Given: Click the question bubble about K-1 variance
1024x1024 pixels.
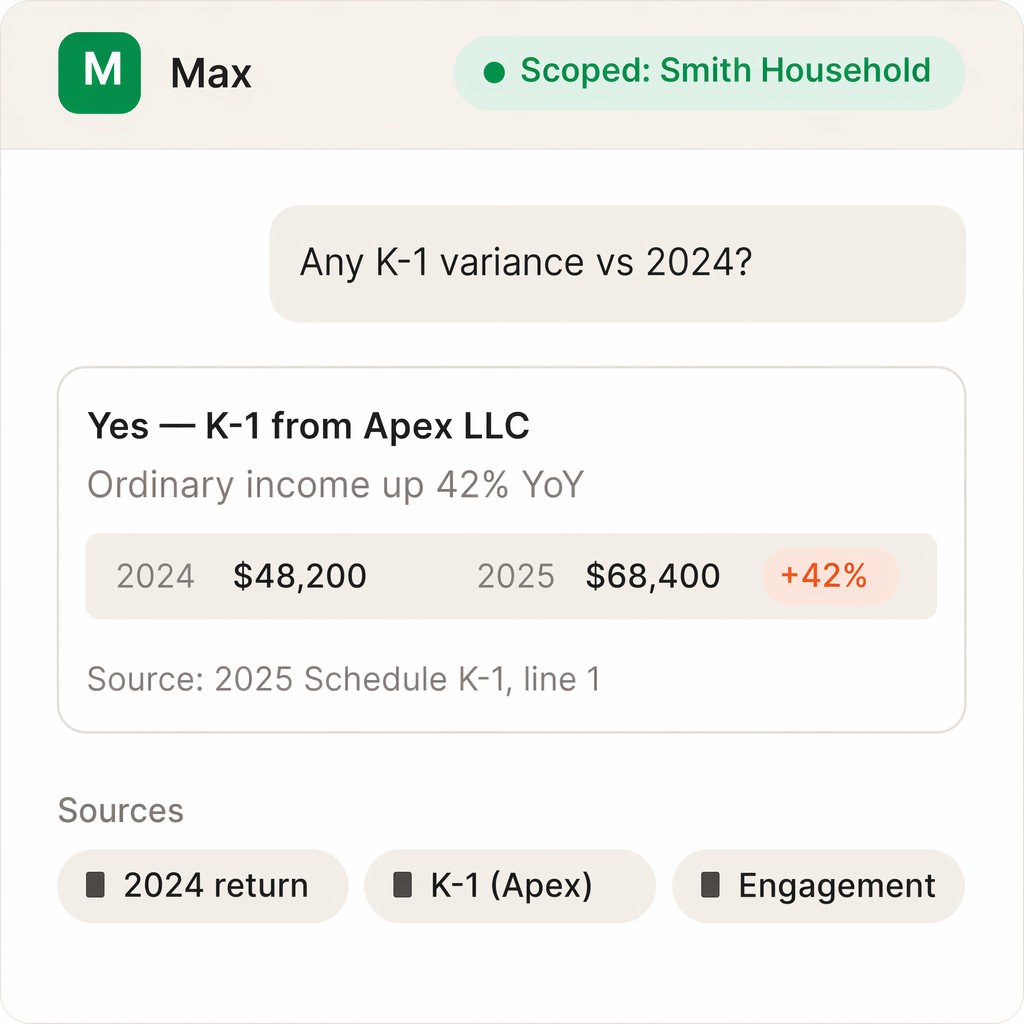Looking at the screenshot, I should (616, 263).
